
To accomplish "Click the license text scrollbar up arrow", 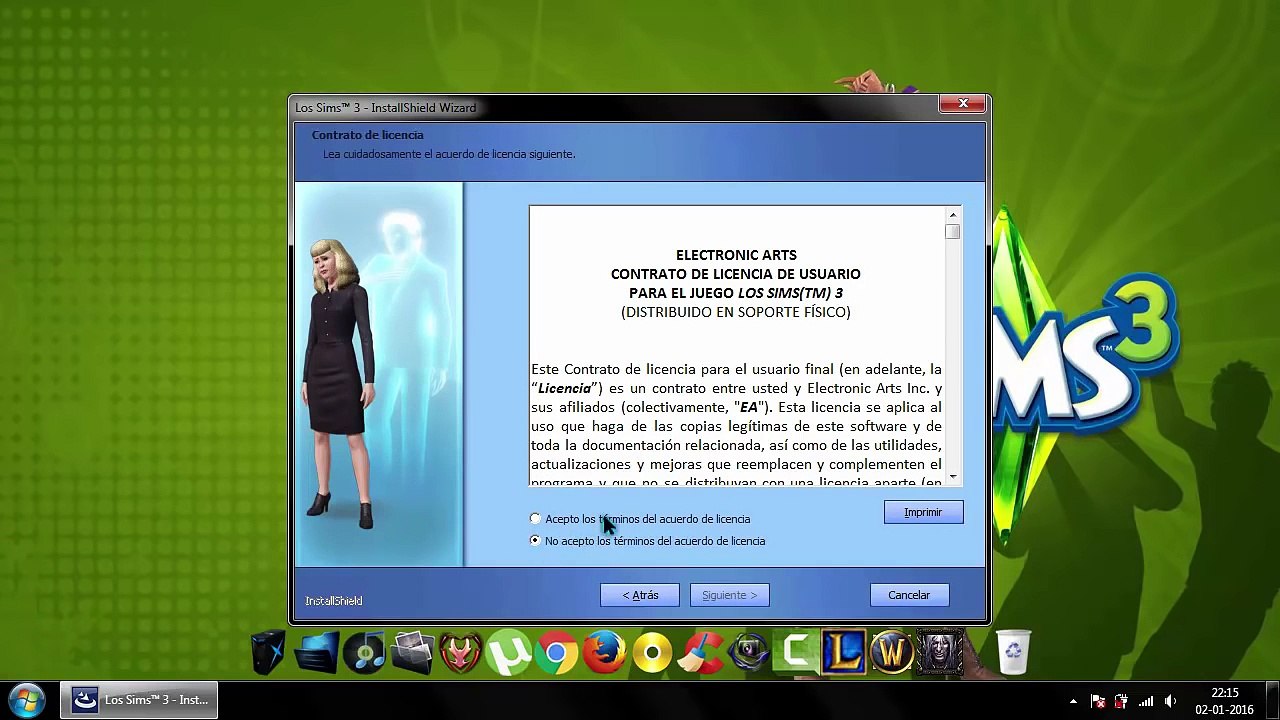I will click(x=953, y=215).
